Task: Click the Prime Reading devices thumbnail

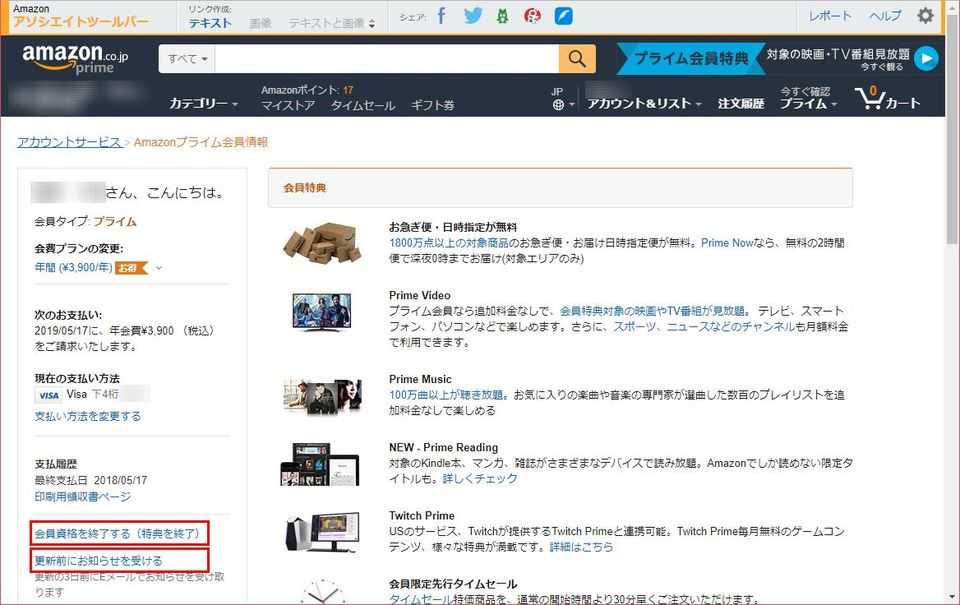Action: tap(320, 464)
